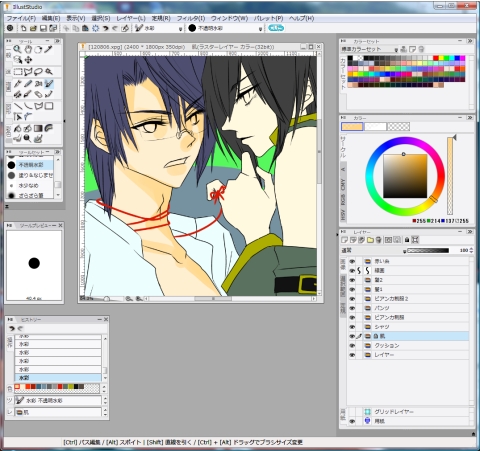
Task: Select the ビアンカ制服２ layer
Action: pyautogui.click(x=408, y=299)
